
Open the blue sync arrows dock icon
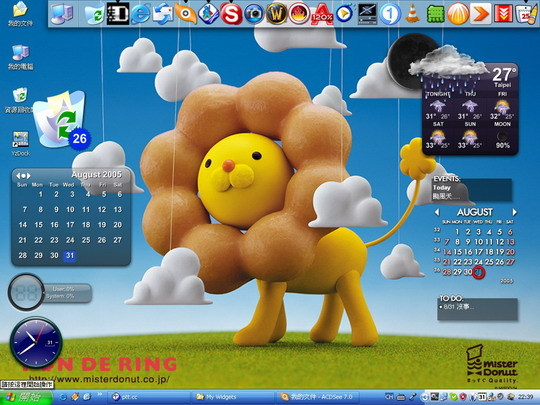pyautogui.click(x=163, y=14)
